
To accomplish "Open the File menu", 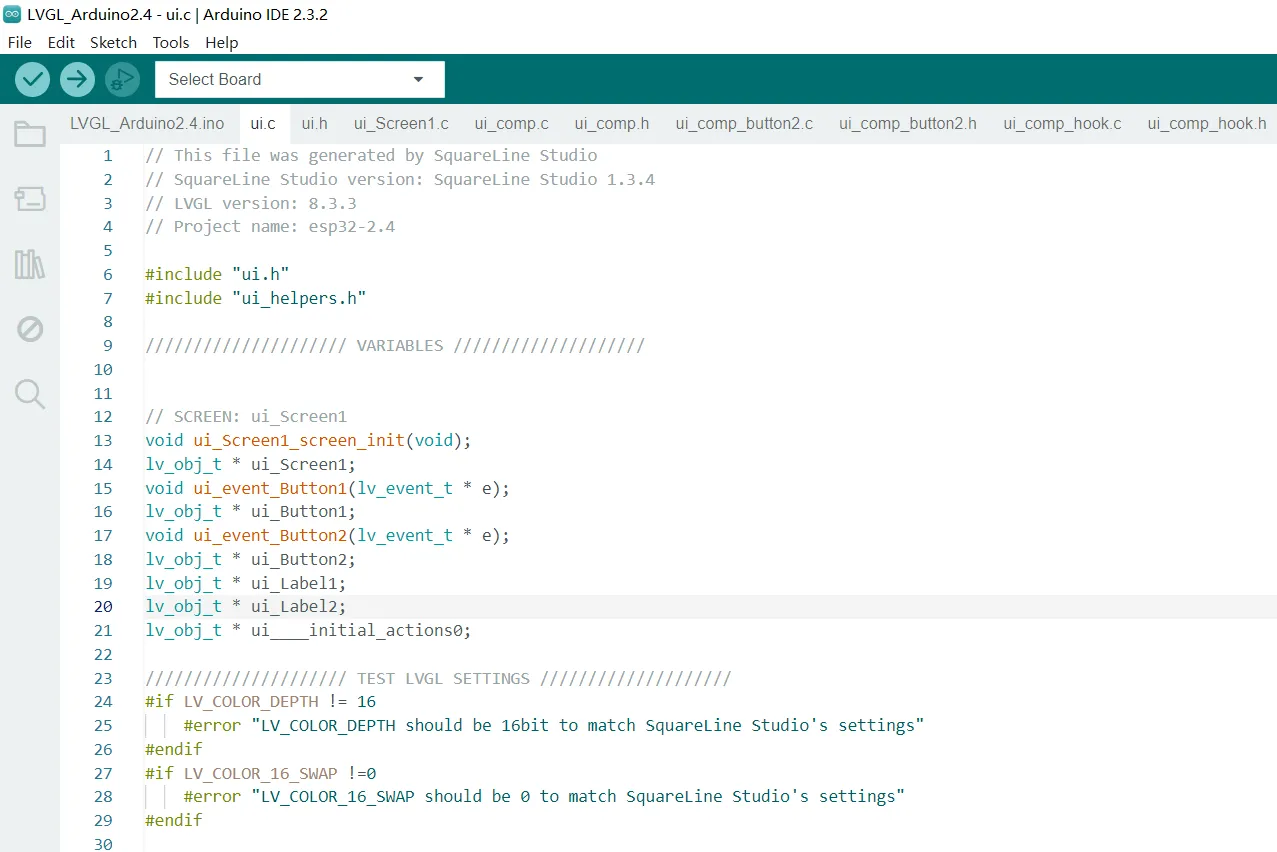I will pyautogui.click(x=20, y=42).
